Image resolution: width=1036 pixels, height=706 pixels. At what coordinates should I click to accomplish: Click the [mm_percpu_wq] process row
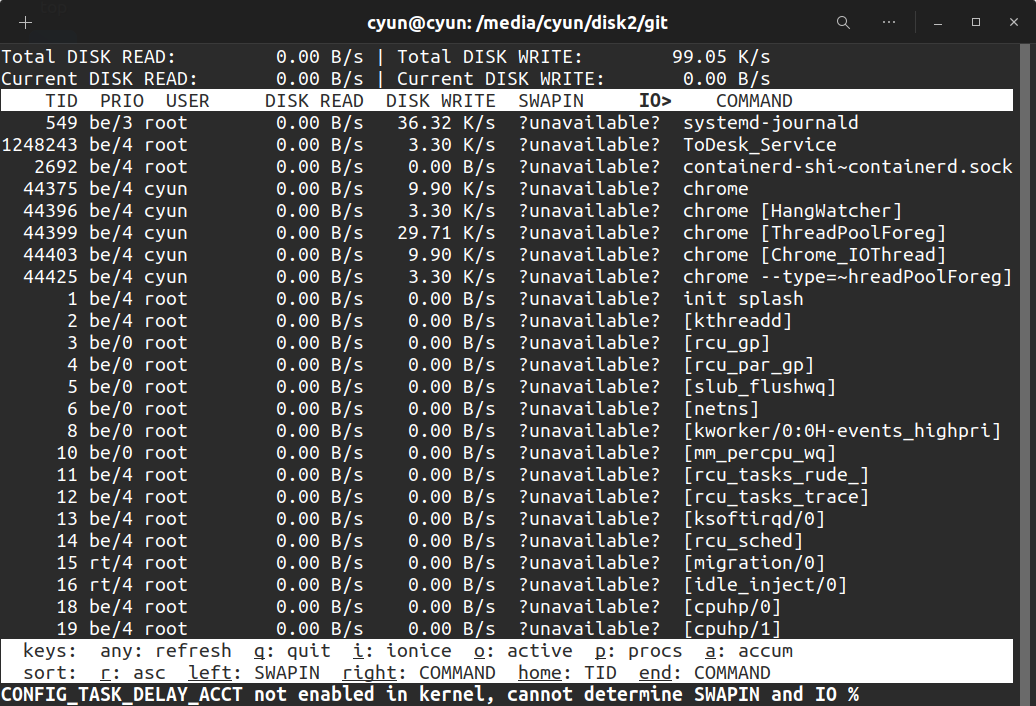coord(507,452)
